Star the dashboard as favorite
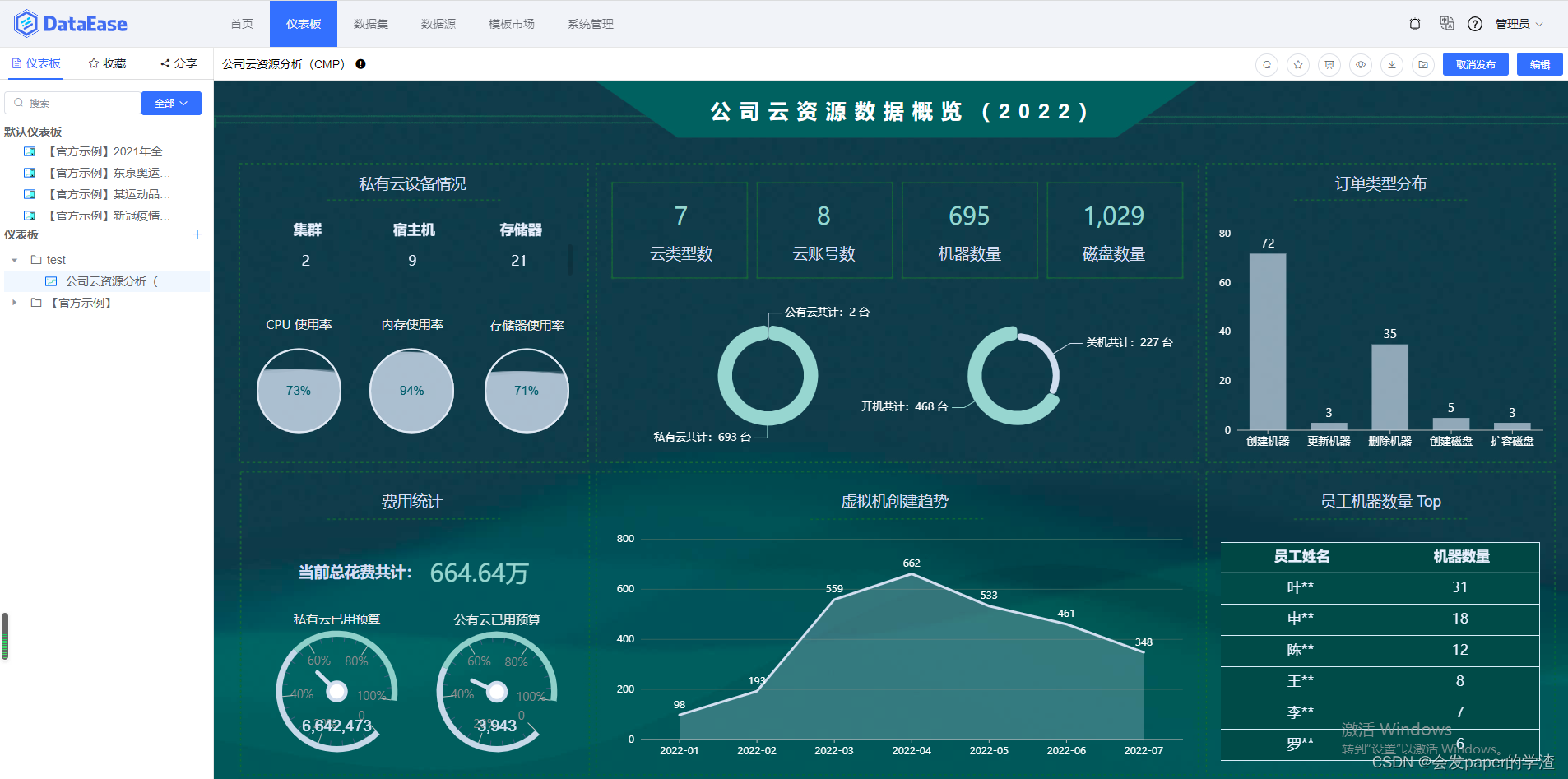1568x779 pixels. (x=1299, y=64)
